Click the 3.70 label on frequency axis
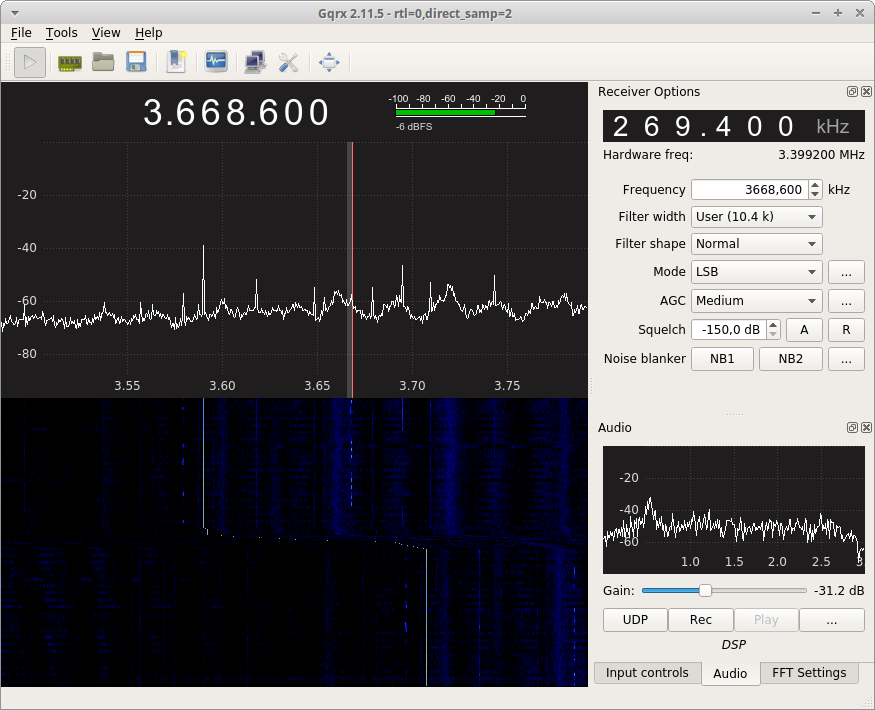This screenshot has width=875, height=710. coord(412,386)
